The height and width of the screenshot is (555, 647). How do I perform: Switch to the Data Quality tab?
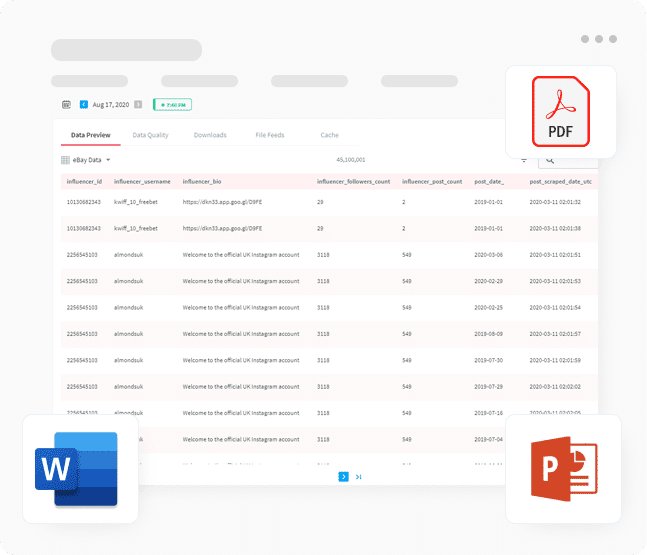[150, 135]
